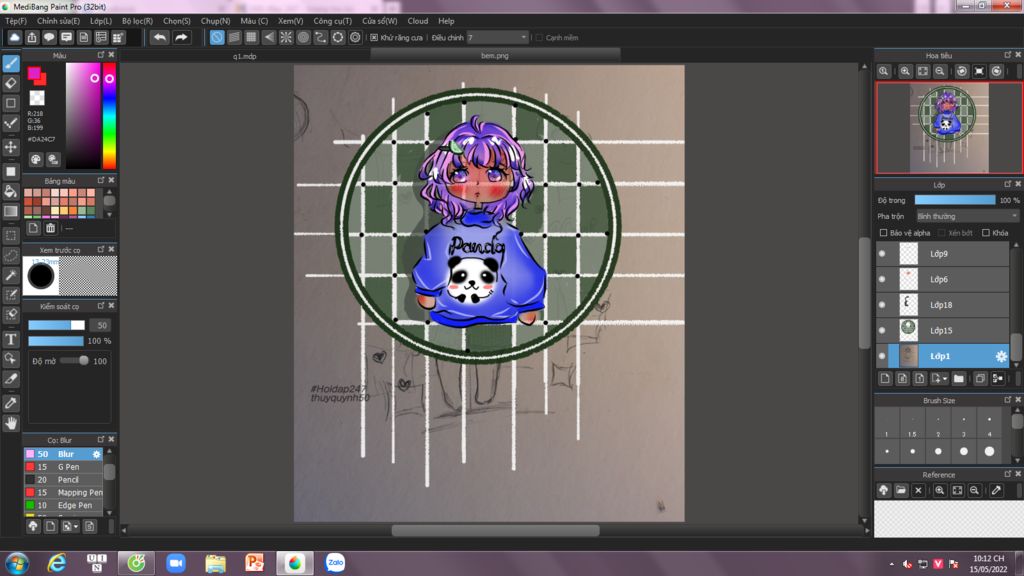The width and height of the screenshot is (1024, 576).
Task: Enable the Khóa lock checkbox
Action: (x=985, y=233)
